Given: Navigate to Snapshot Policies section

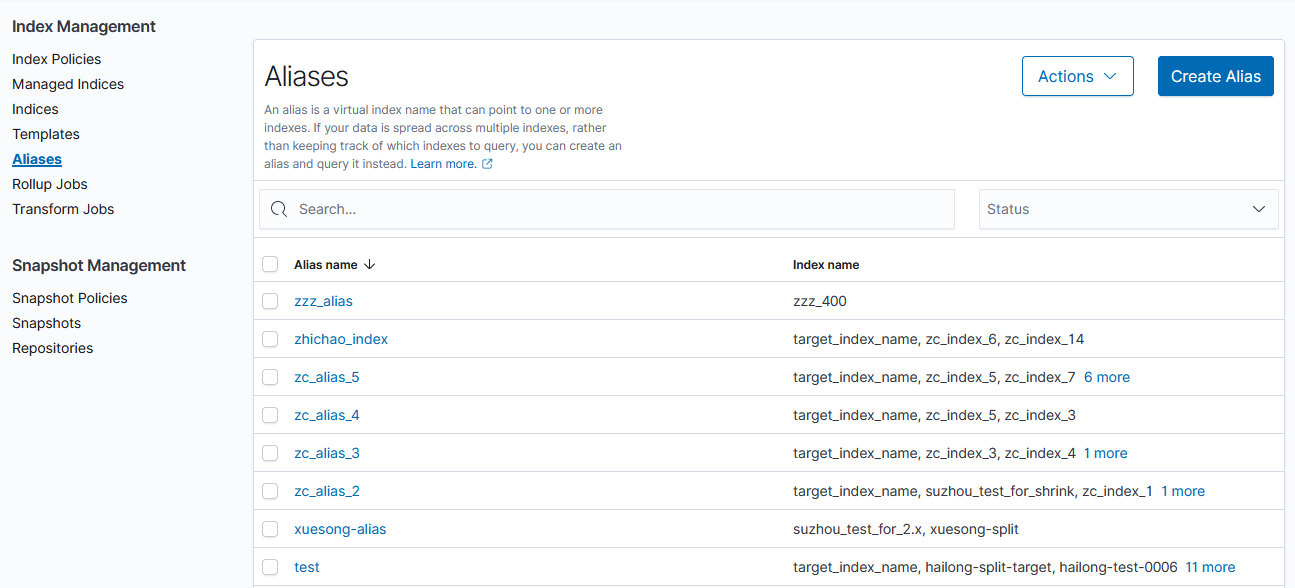Looking at the screenshot, I should point(69,298).
